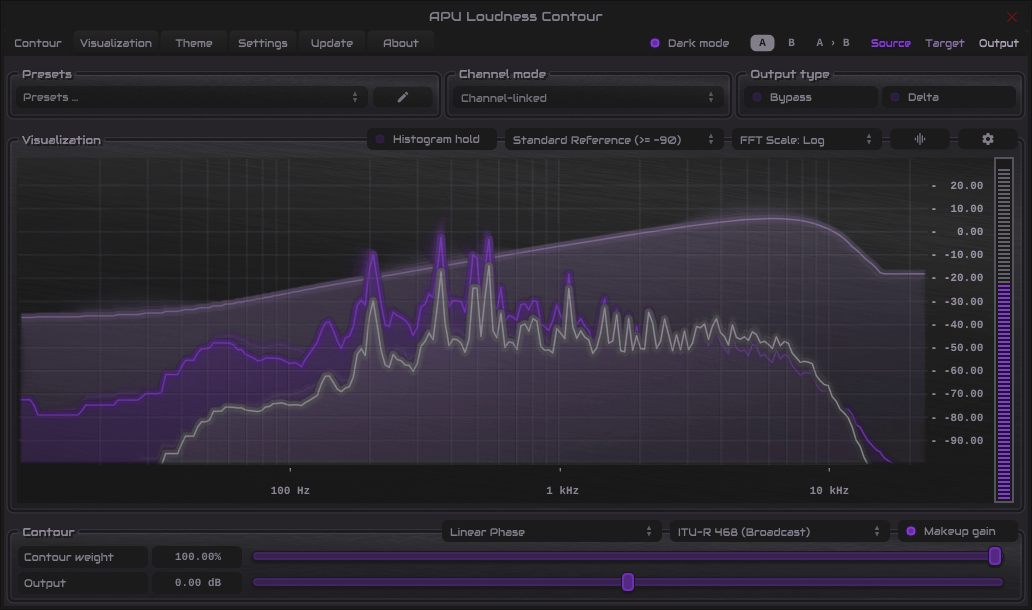Click the pencil edit preset icon
Image resolution: width=1032 pixels, height=610 pixels.
403,97
